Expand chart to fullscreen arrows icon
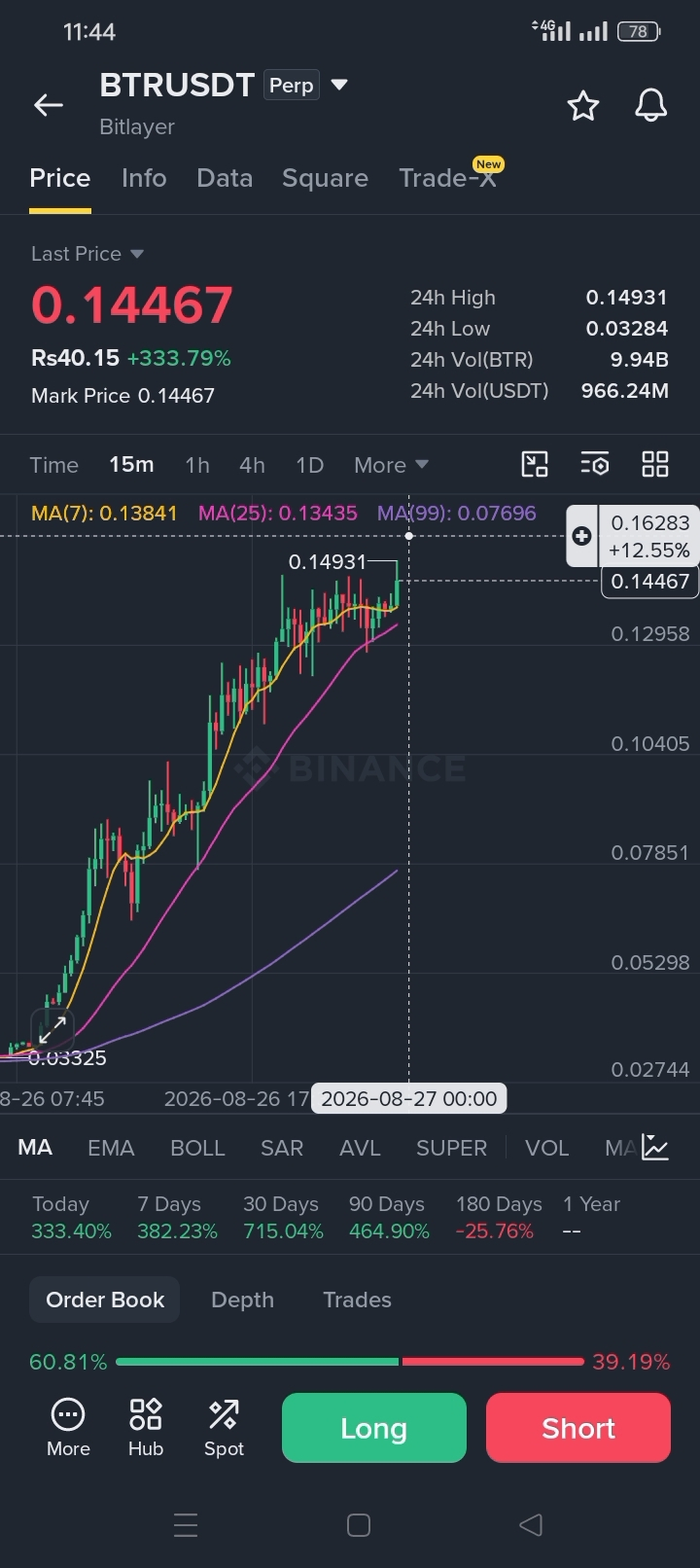This screenshot has height=1568, width=700. coord(52,1029)
